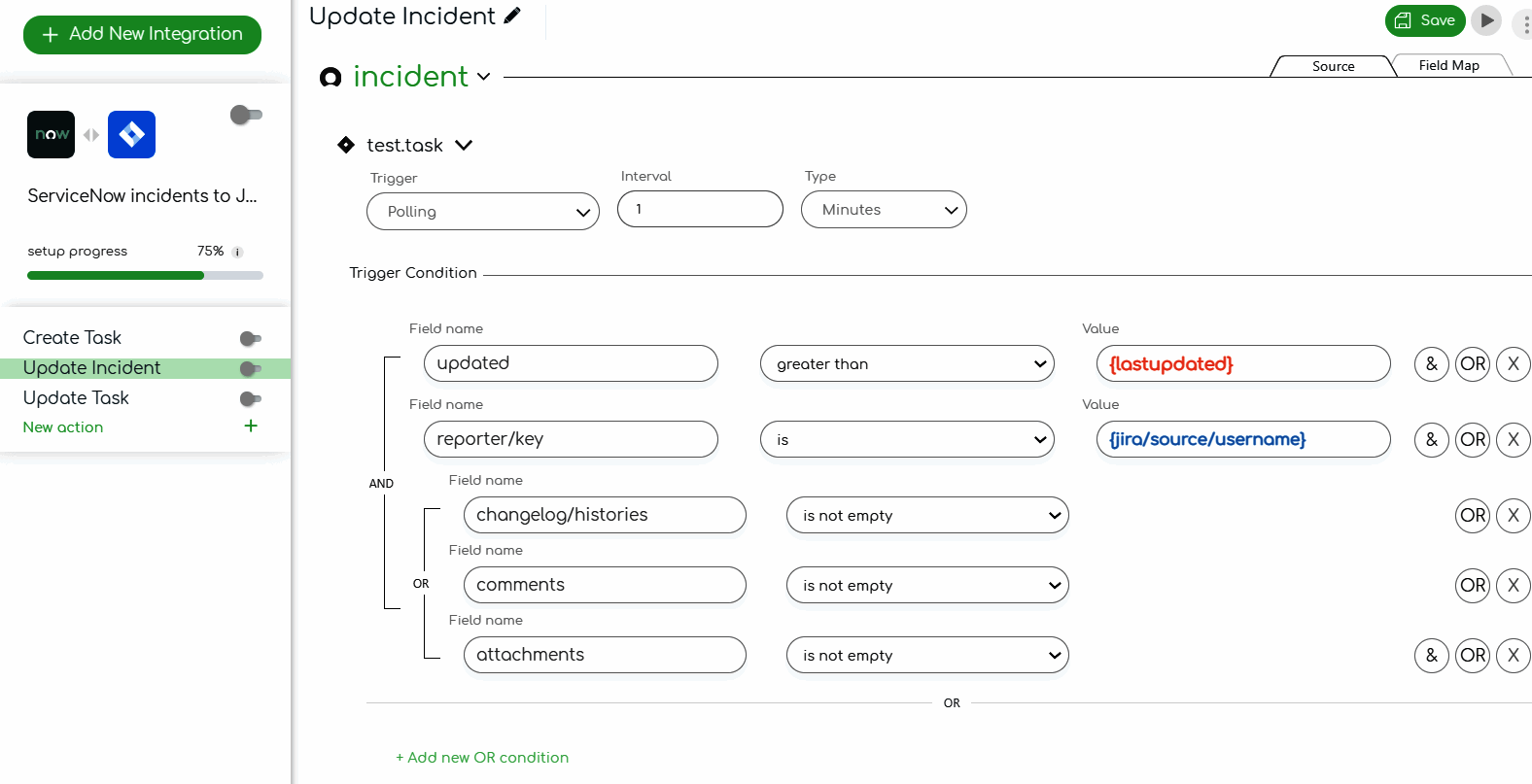Click the Interval input field
Image resolution: width=1532 pixels, height=784 pixels.
pos(700,209)
